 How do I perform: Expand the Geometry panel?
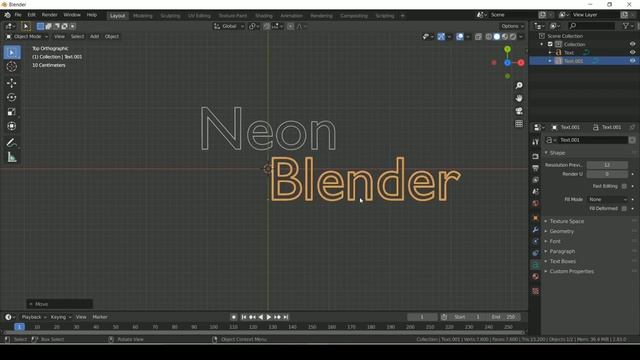coord(562,231)
